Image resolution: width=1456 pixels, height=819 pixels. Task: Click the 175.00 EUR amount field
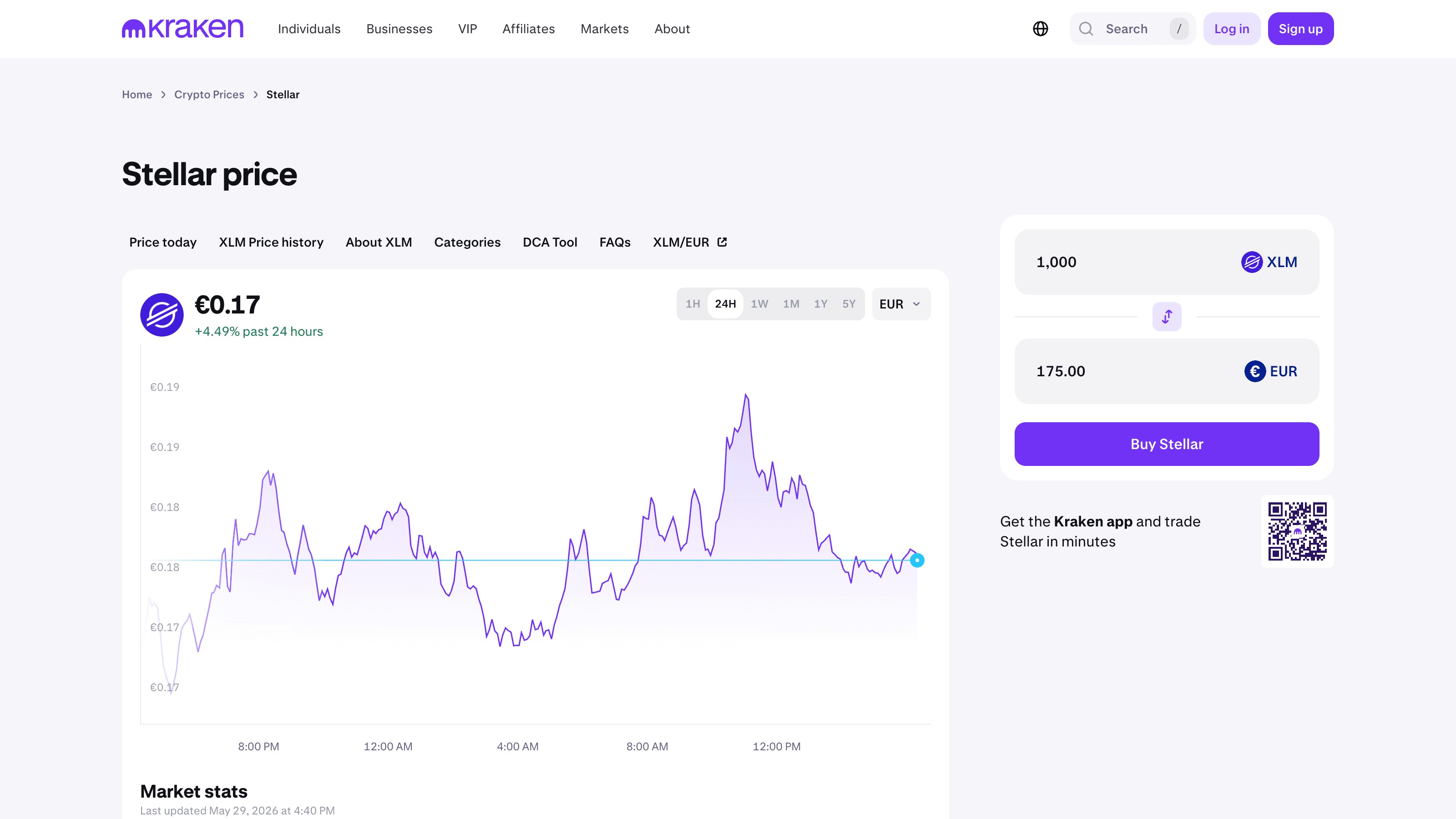pos(1167,371)
